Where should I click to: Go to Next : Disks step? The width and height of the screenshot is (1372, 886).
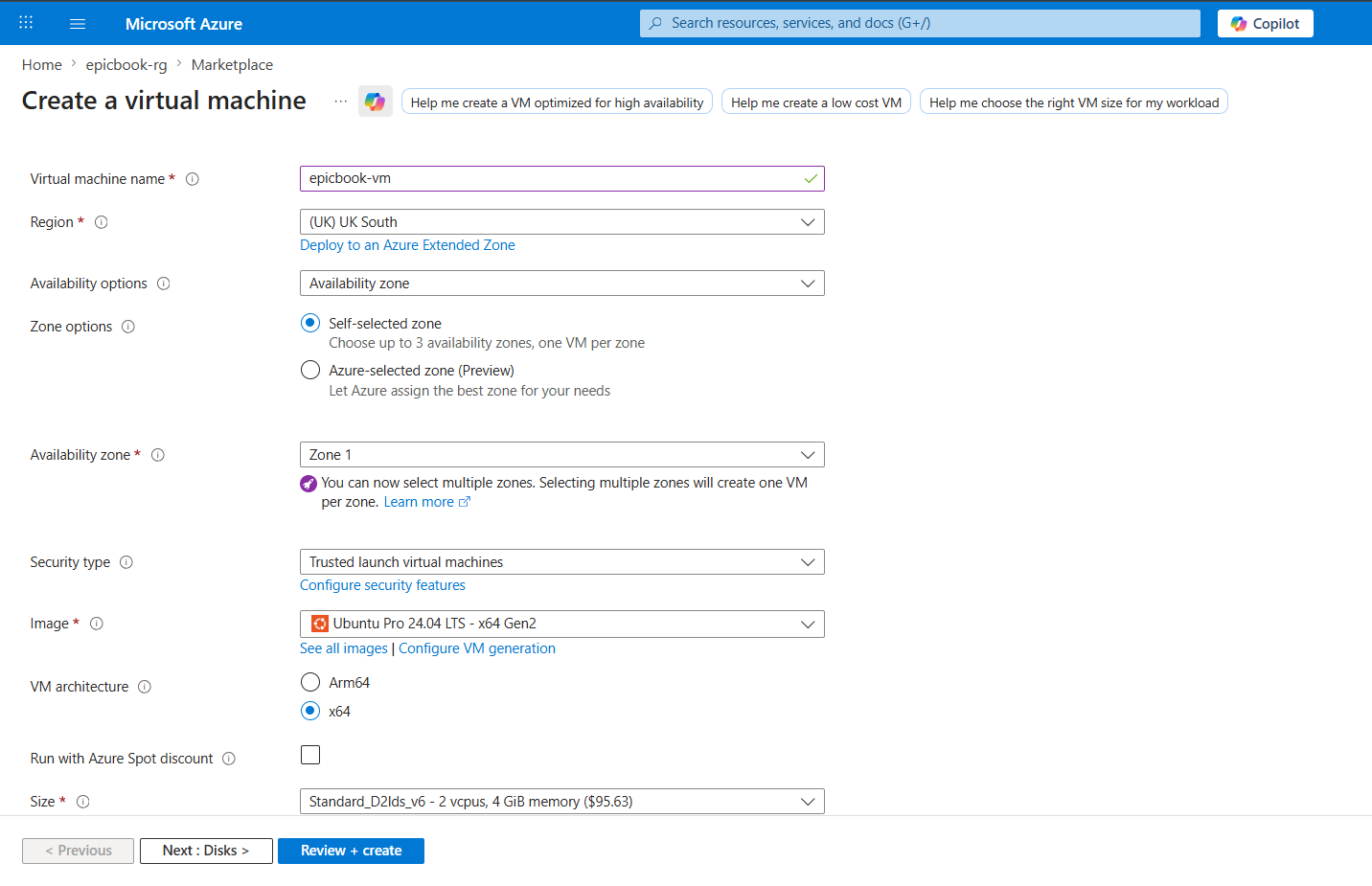[x=206, y=851]
